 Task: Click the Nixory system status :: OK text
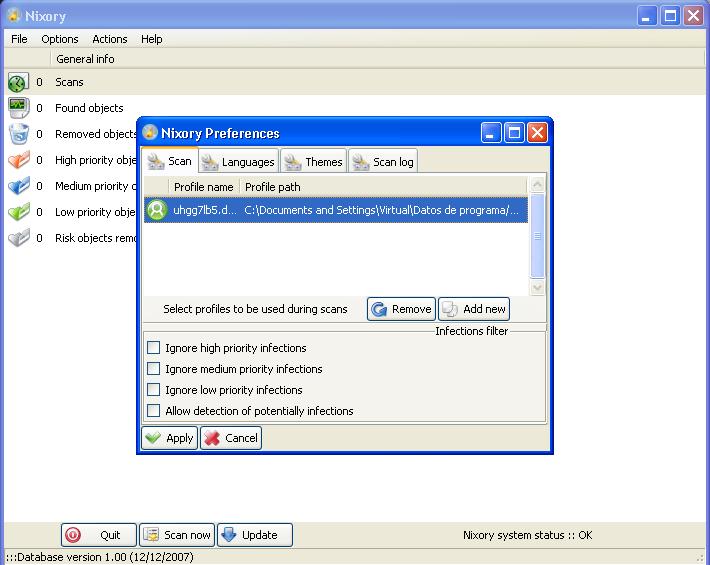pyautogui.click(x=528, y=535)
